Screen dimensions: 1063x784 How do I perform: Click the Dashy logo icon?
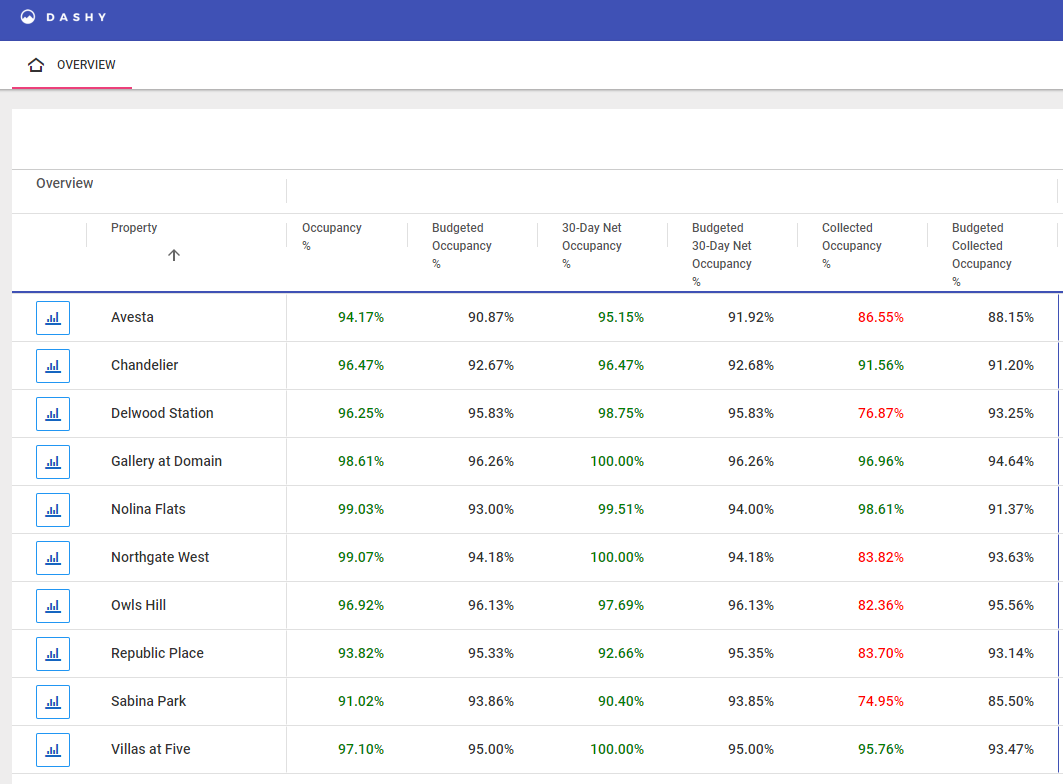[28, 17]
